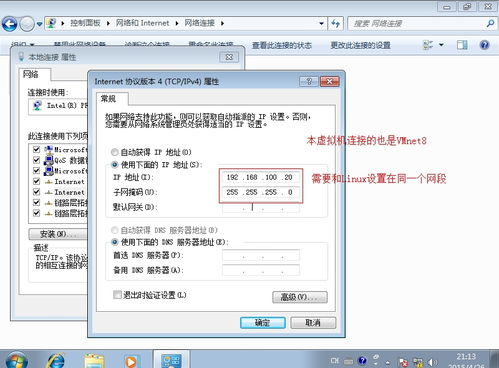Select the 常规 tab
This screenshot has width=499, height=368.
coord(108,99)
